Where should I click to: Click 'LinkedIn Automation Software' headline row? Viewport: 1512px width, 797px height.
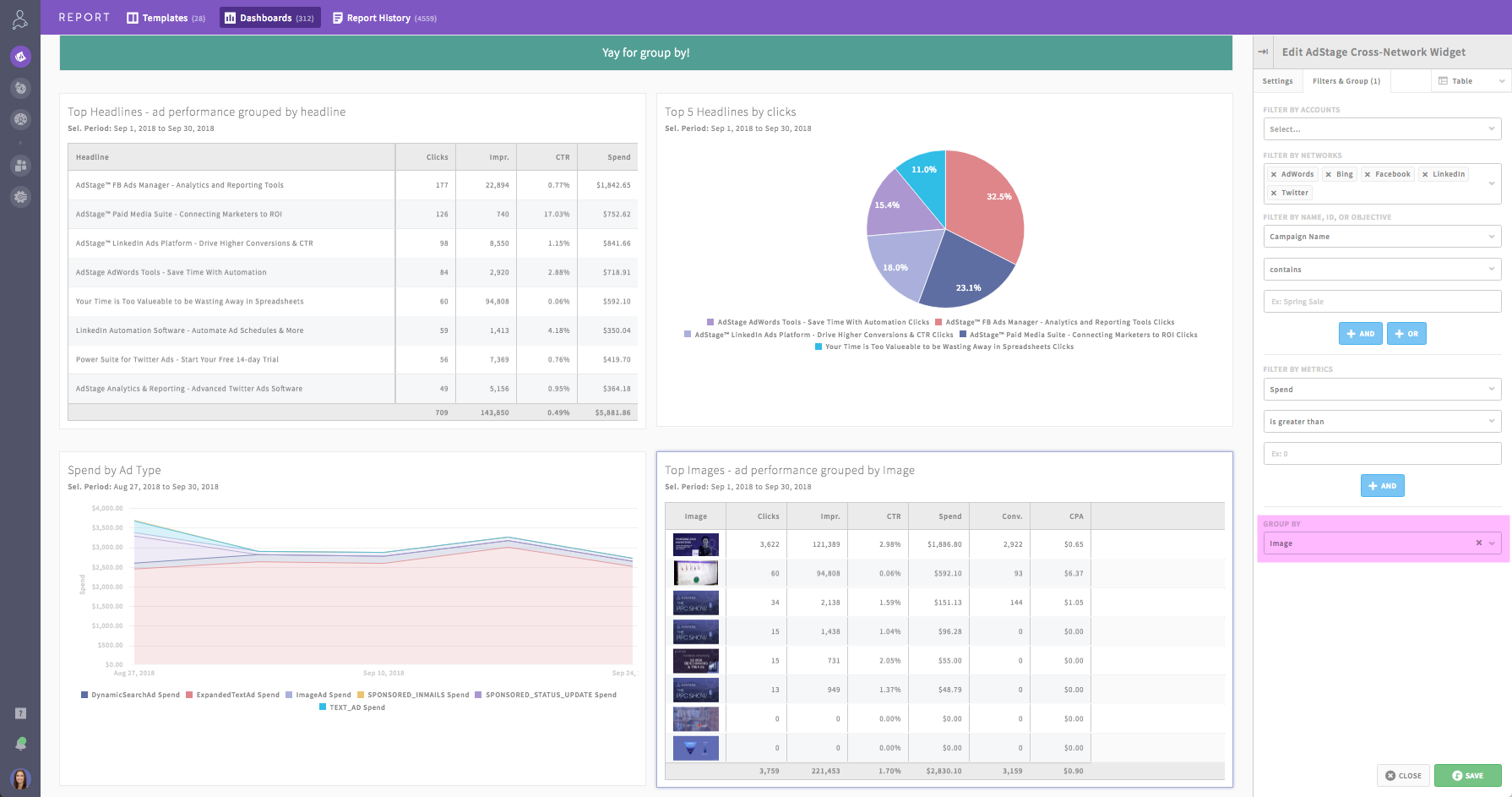click(353, 330)
